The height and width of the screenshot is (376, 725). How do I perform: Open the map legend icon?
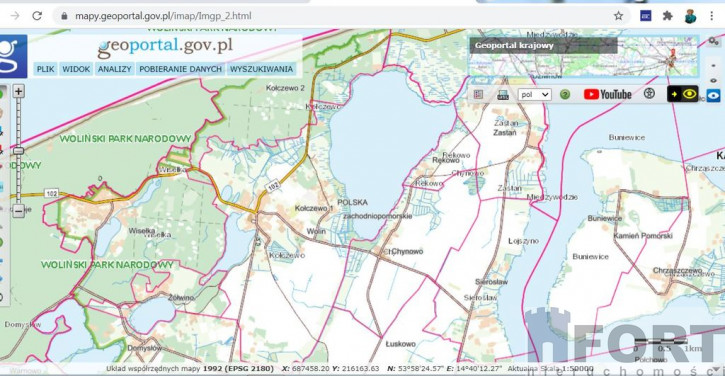pyautogui.click(x=479, y=94)
